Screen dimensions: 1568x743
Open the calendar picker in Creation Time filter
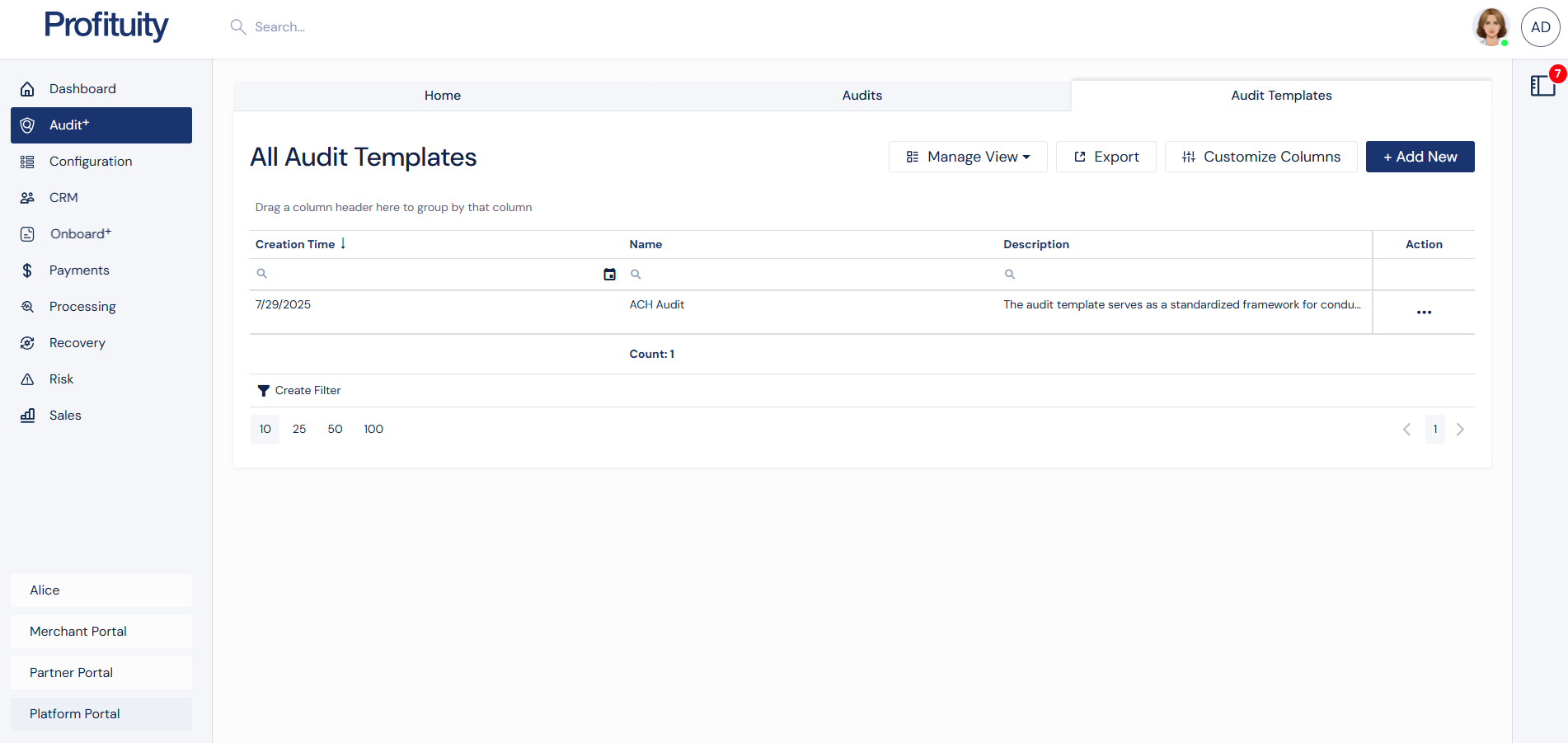coord(609,274)
